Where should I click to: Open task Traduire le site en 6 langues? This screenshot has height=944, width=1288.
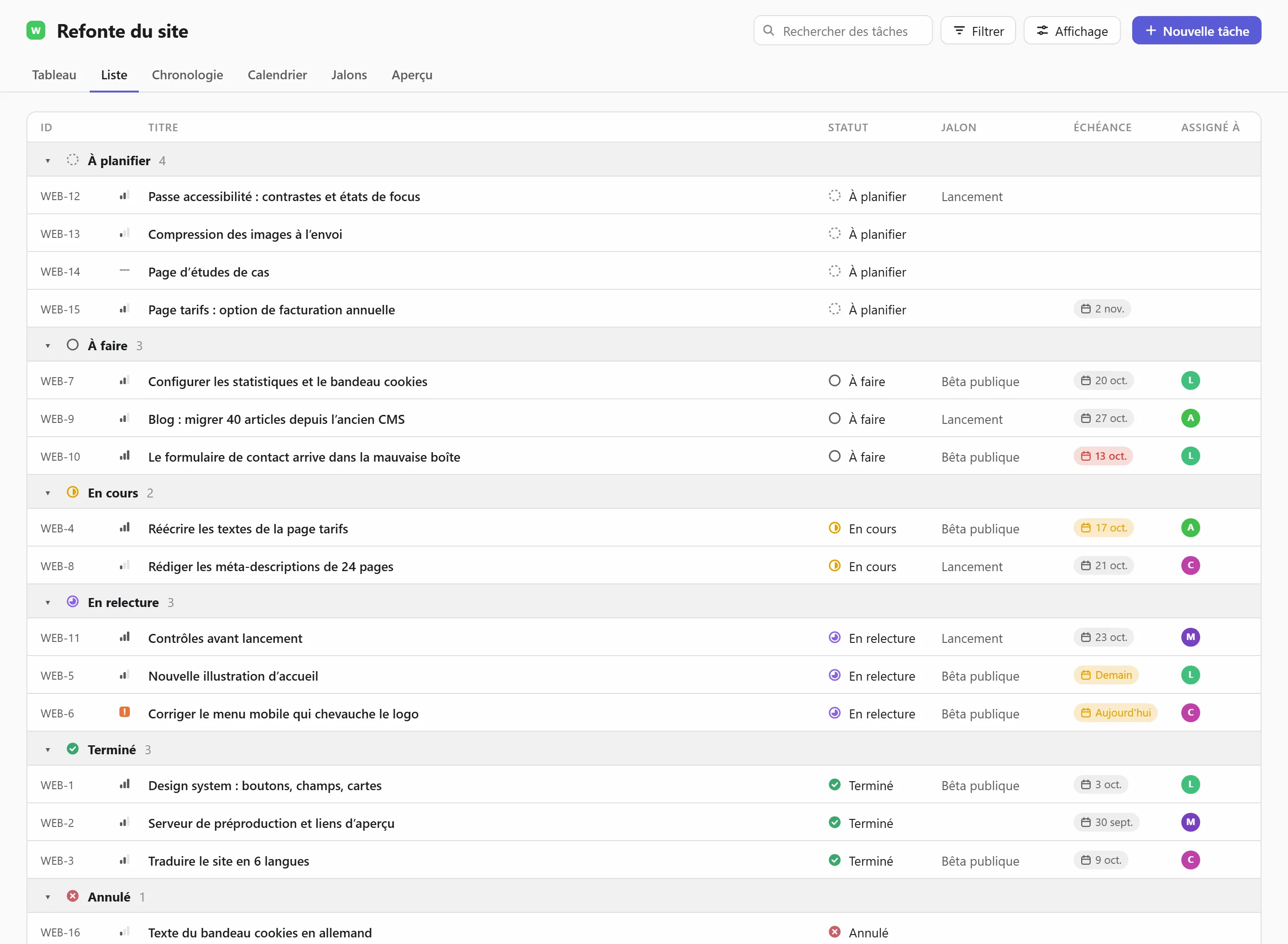tap(229, 861)
